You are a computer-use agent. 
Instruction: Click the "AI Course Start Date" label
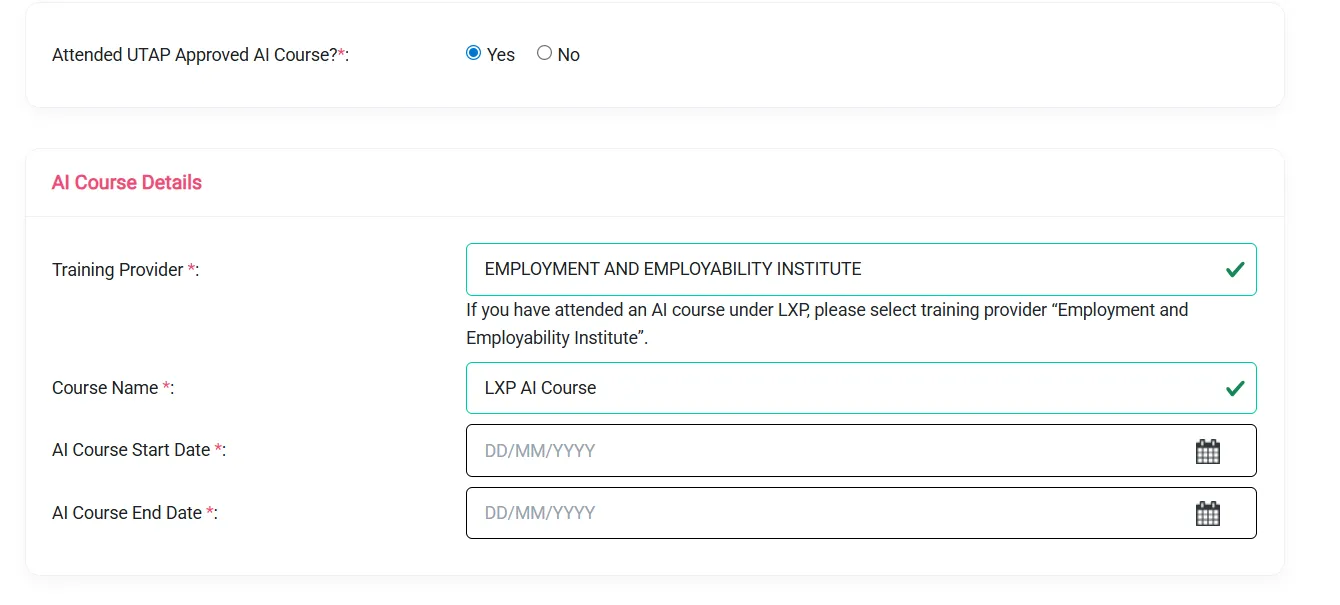[139, 450]
